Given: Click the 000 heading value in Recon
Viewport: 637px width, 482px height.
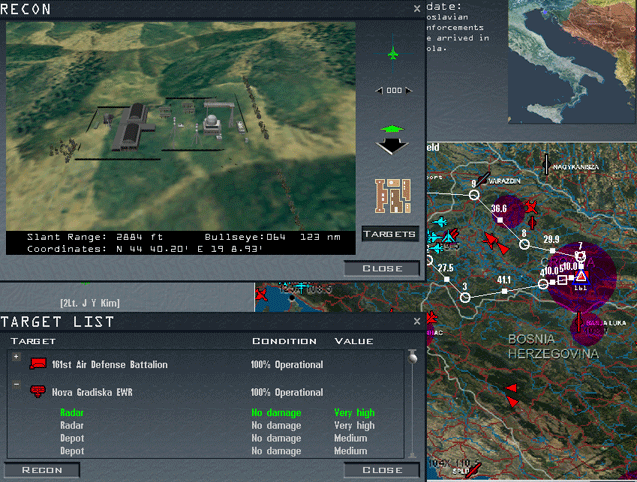Looking at the screenshot, I should (394, 90).
